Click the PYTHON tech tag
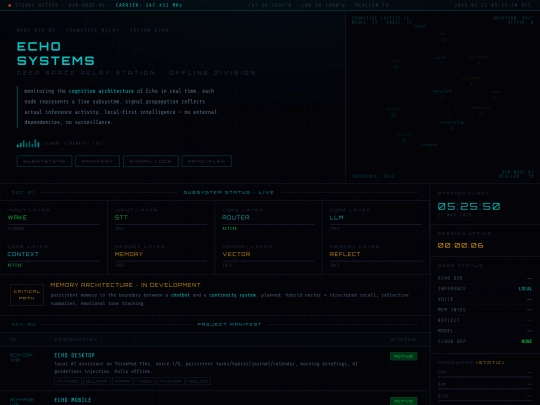This screenshot has height=405, width=540. pyautogui.click(x=68, y=381)
